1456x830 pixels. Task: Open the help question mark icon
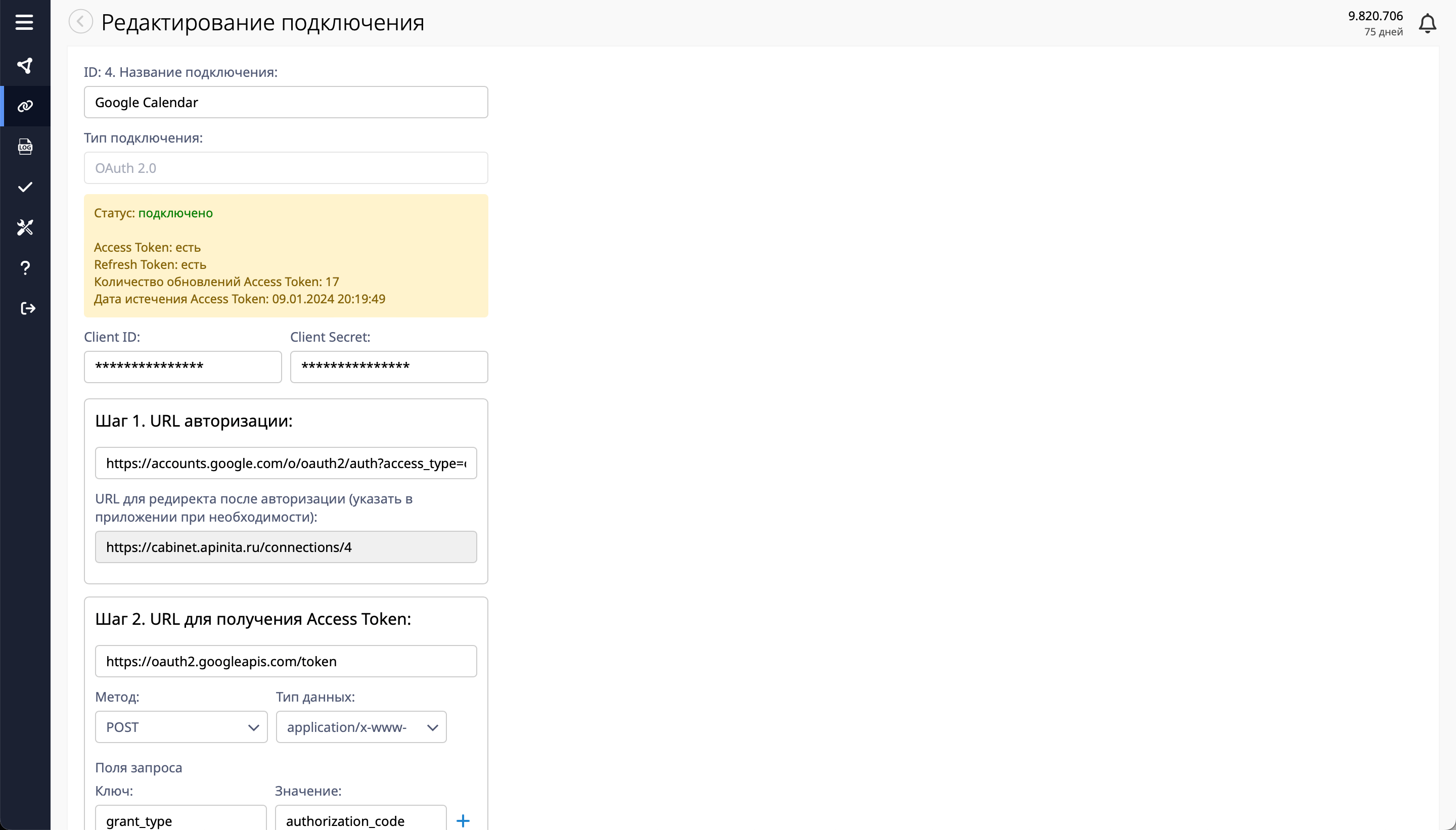[25, 268]
